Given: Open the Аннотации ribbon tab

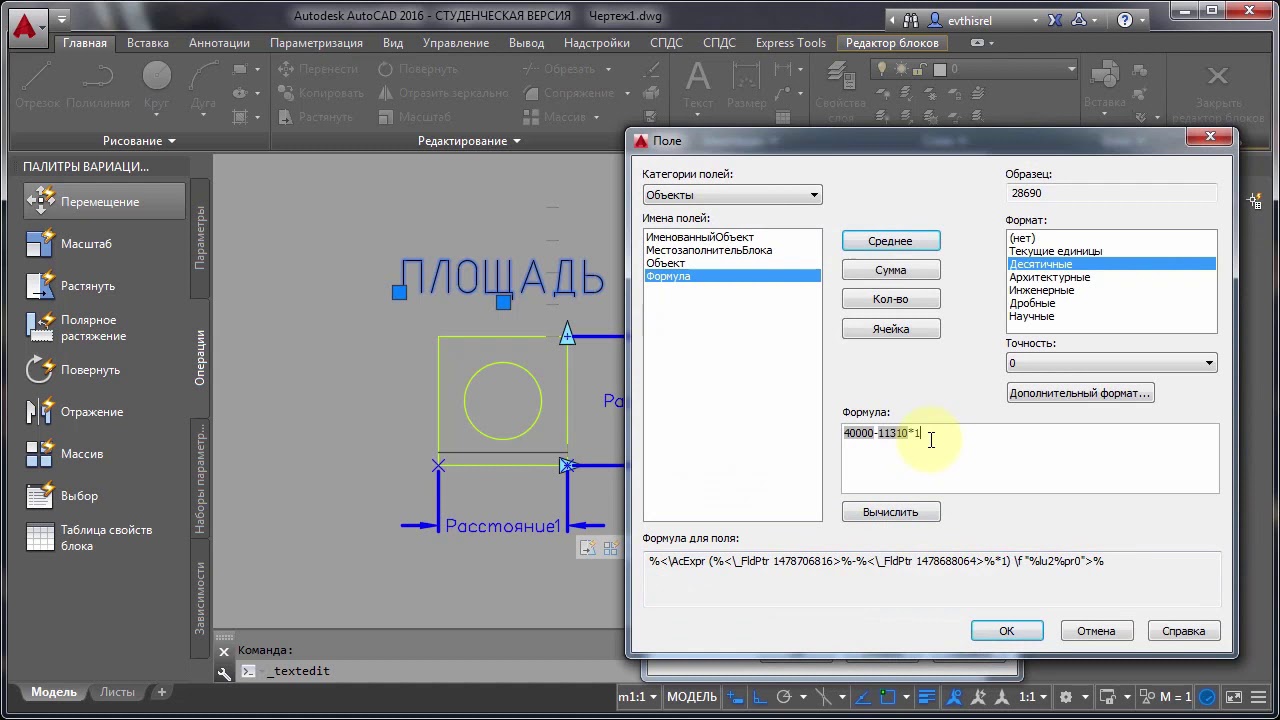Looking at the screenshot, I should click(x=219, y=43).
